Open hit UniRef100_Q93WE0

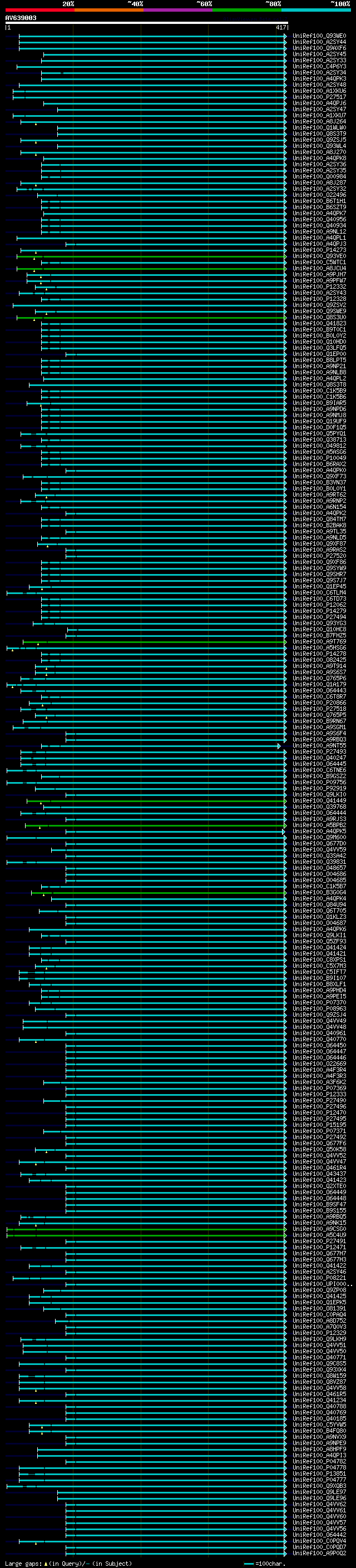coord(319,36)
